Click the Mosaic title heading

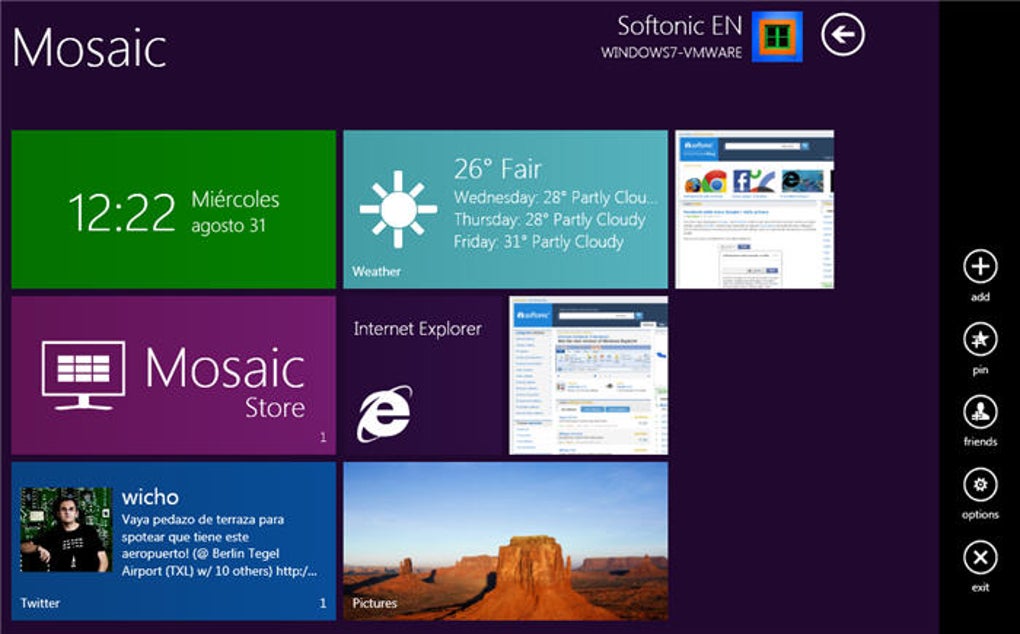click(x=90, y=48)
